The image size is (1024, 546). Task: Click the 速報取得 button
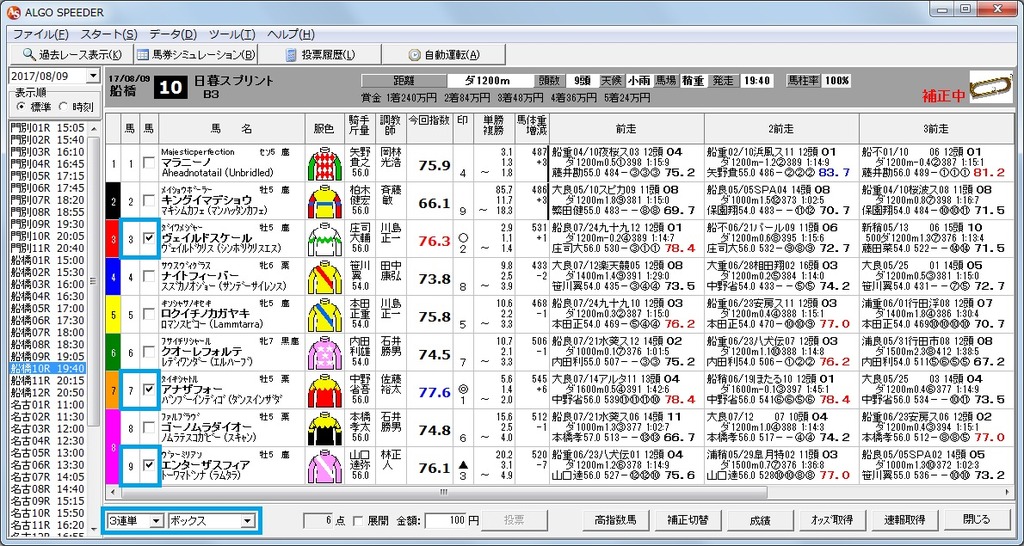(x=904, y=521)
